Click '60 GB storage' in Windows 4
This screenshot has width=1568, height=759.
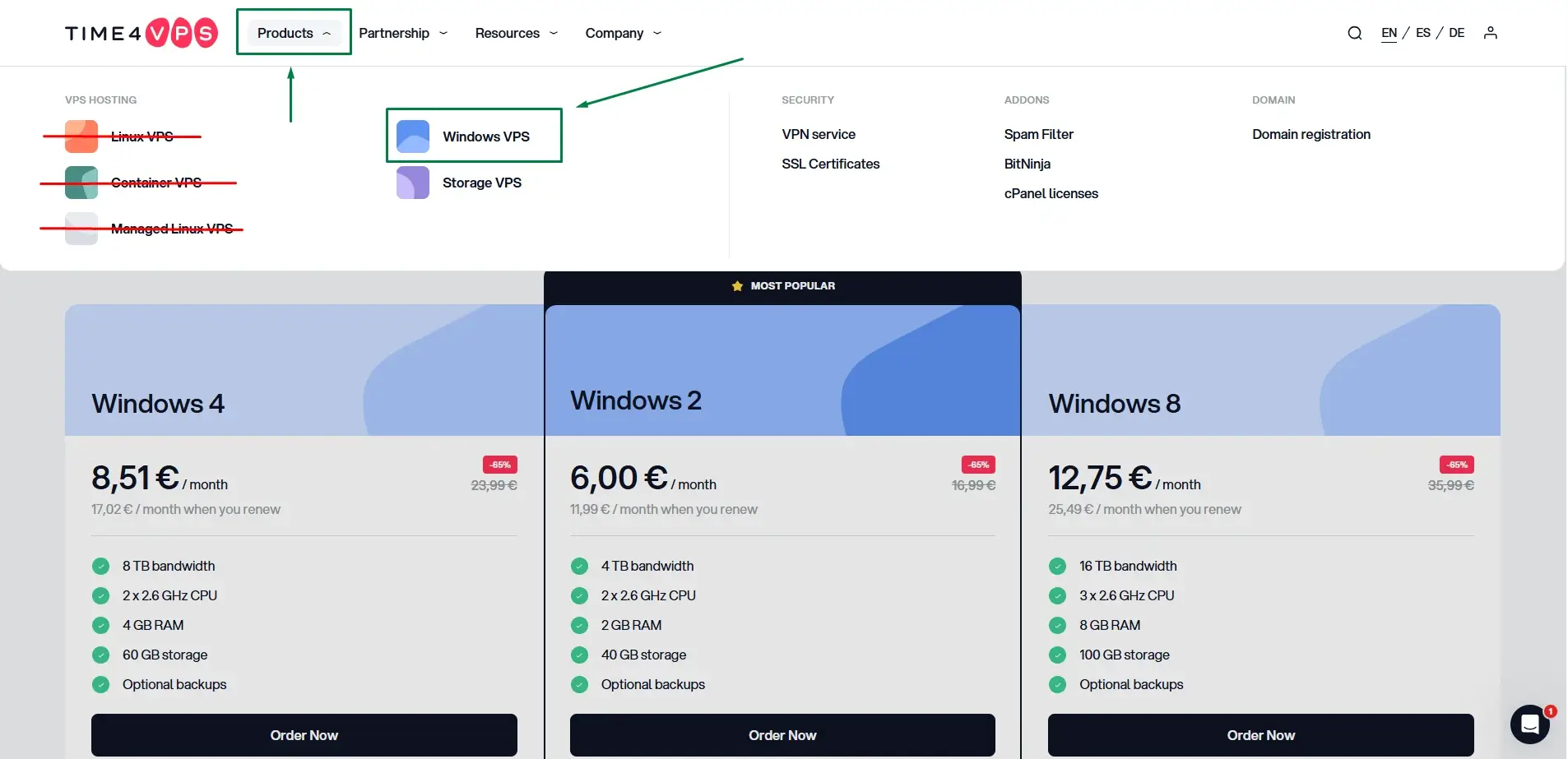[x=165, y=655]
